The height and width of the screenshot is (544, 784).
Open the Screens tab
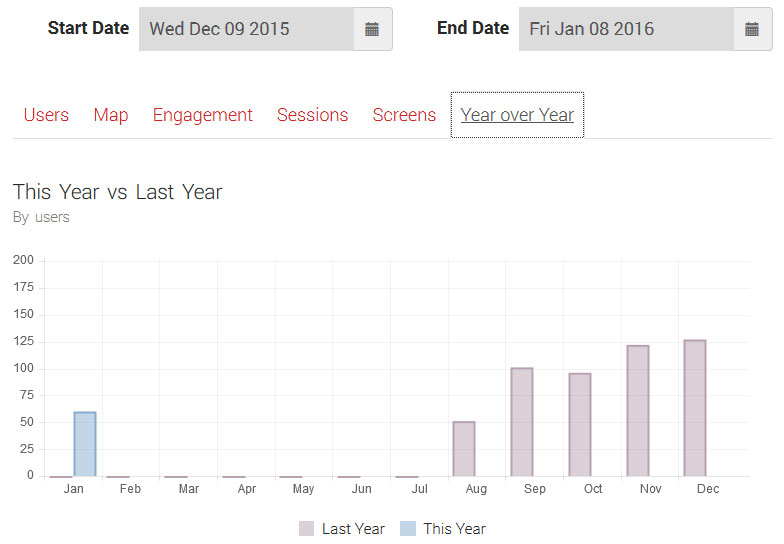pyautogui.click(x=404, y=115)
